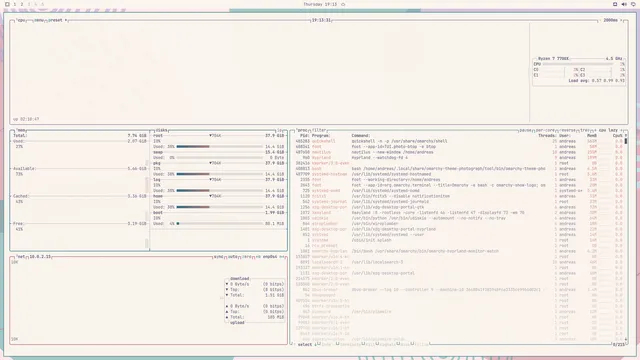Select the systemd-journald process row
Viewport: 640px width, 360px height.
pyautogui.click(x=459, y=202)
